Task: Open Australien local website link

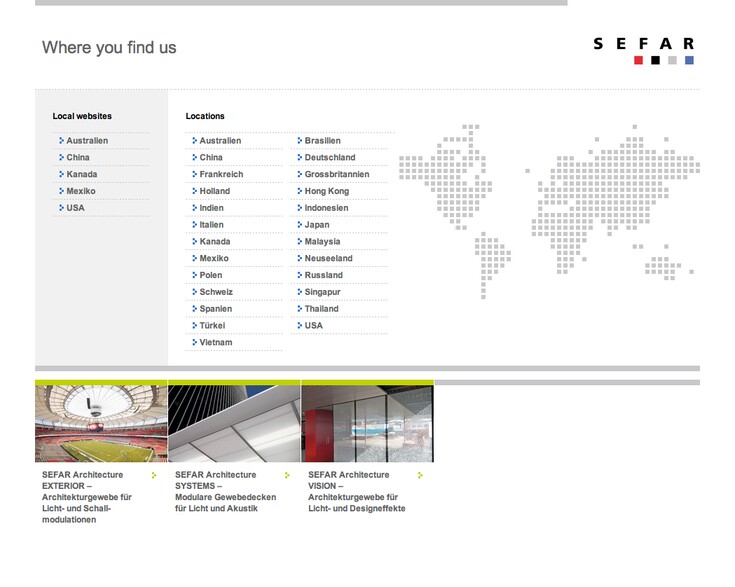Action: 87,141
